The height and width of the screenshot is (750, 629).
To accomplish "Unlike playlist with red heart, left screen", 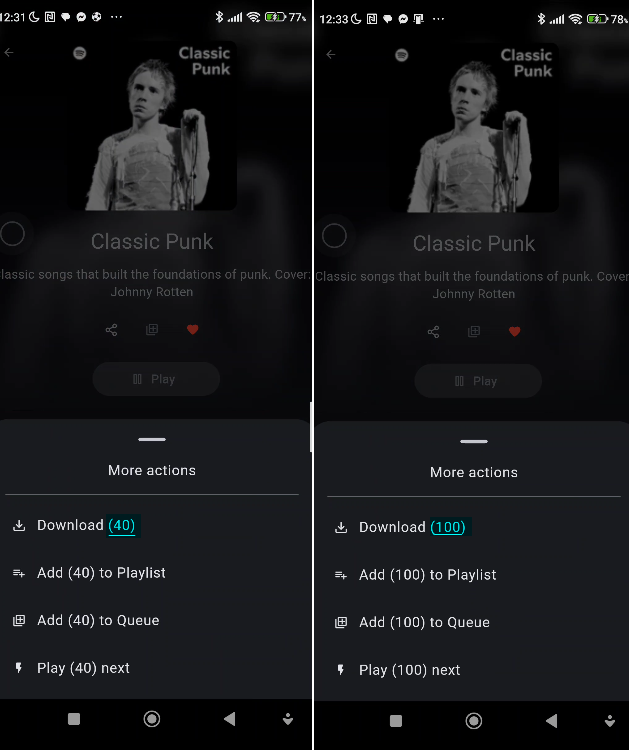I will (x=192, y=330).
